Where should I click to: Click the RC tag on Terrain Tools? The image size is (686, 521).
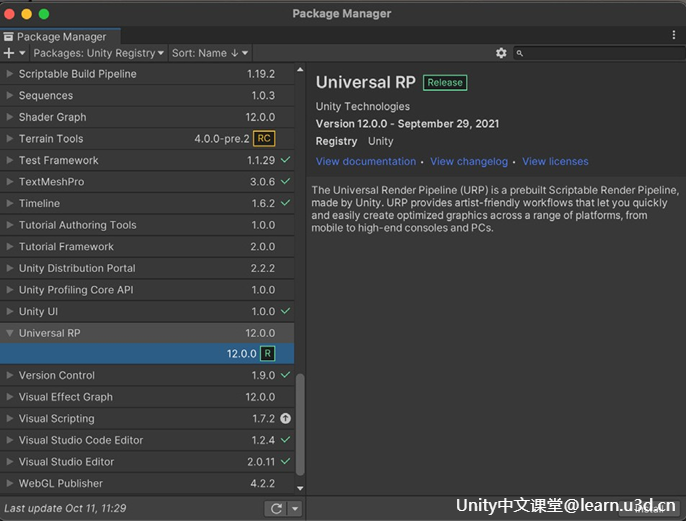click(264, 139)
